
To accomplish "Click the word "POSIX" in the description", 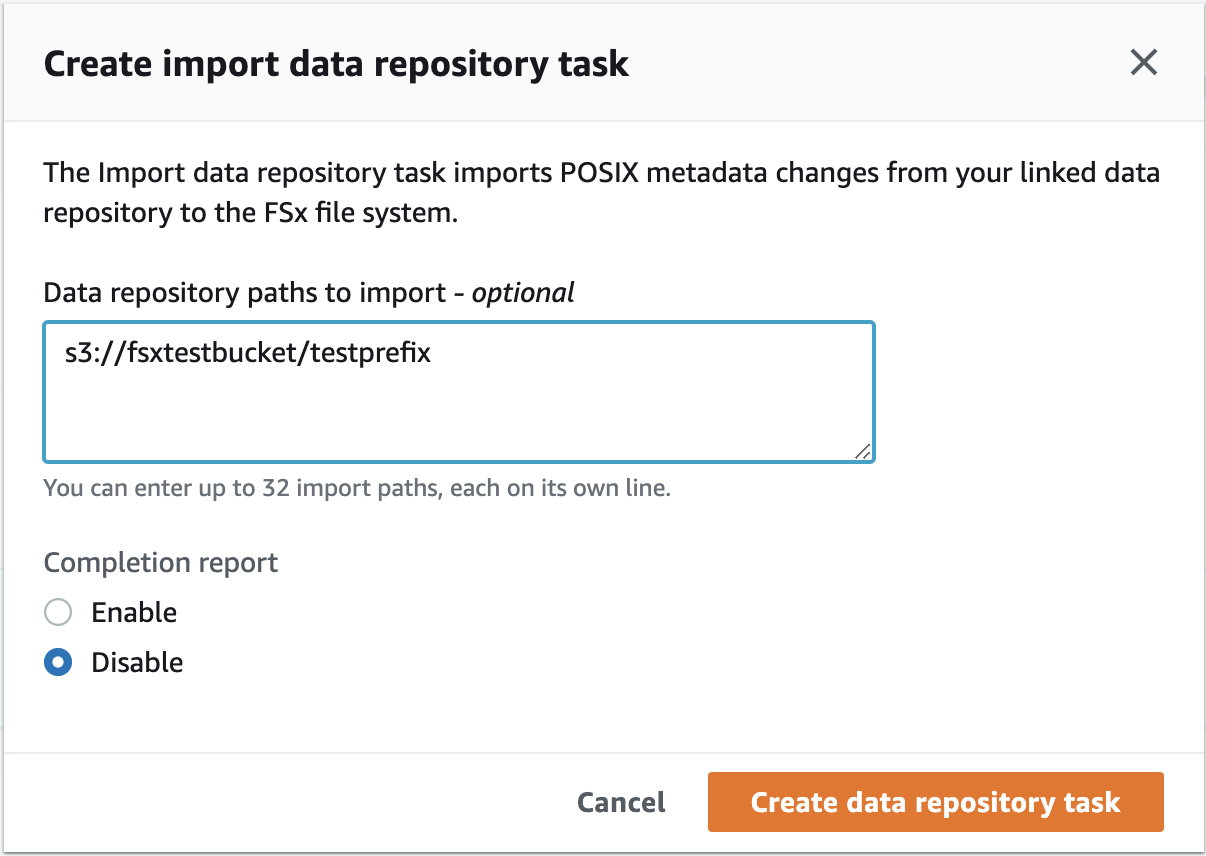I will click(x=597, y=172).
